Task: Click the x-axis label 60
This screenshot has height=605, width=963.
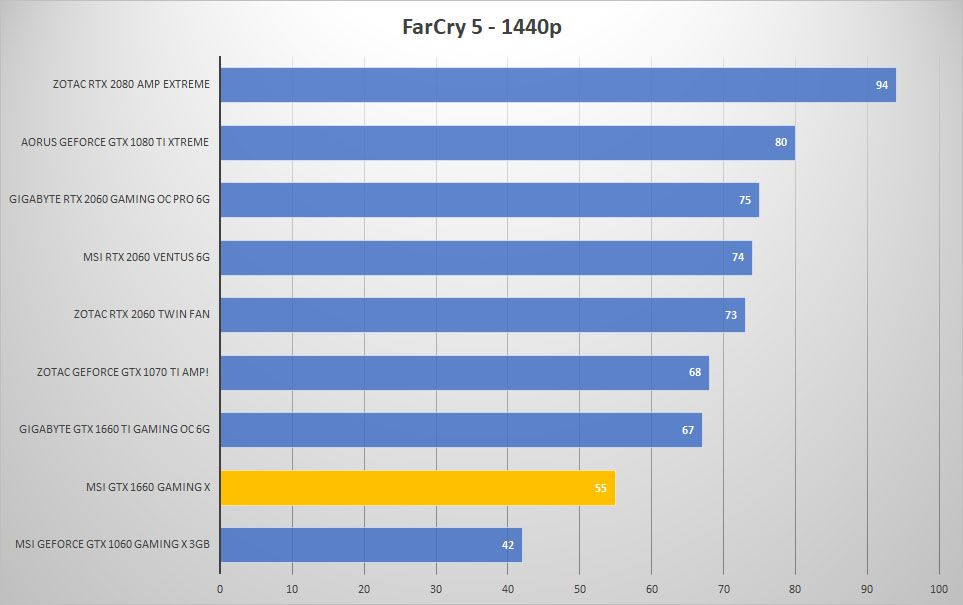Action: click(x=652, y=589)
